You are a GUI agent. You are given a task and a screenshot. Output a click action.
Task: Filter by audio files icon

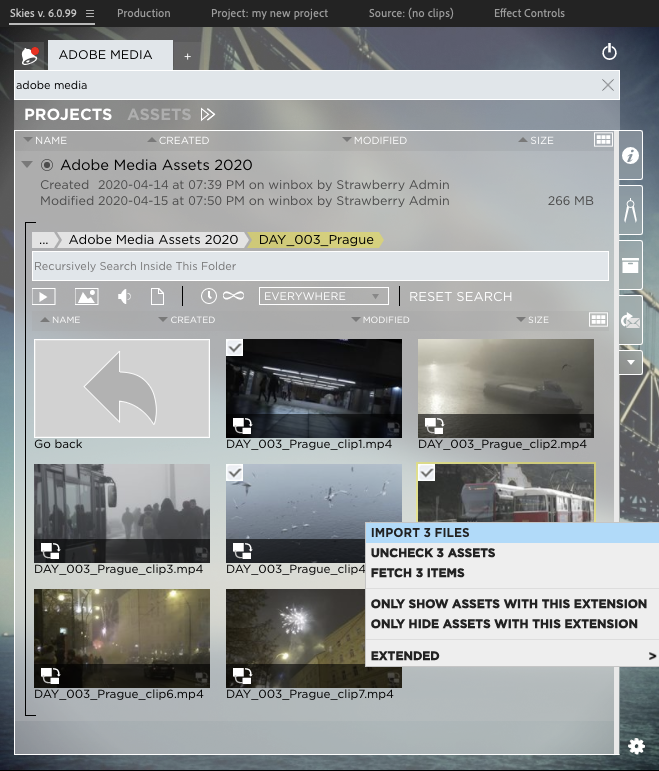[x=124, y=297]
